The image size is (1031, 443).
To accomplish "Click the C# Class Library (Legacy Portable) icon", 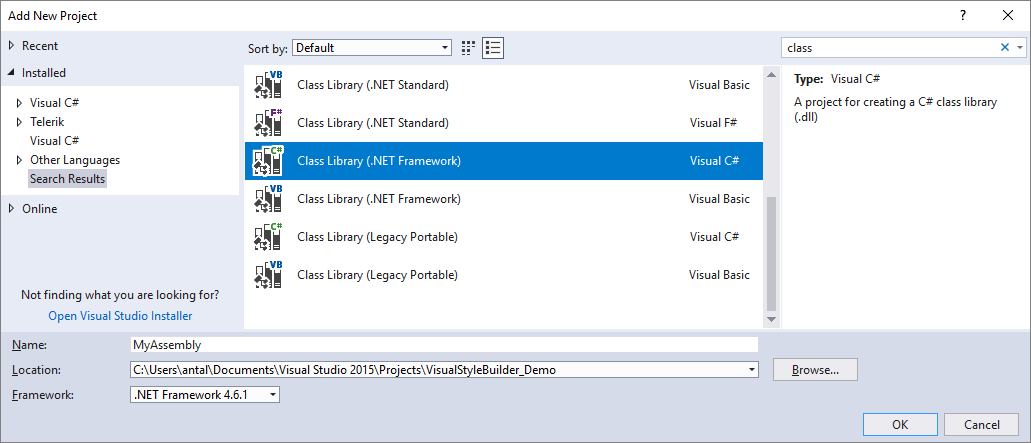I will [x=268, y=237].
